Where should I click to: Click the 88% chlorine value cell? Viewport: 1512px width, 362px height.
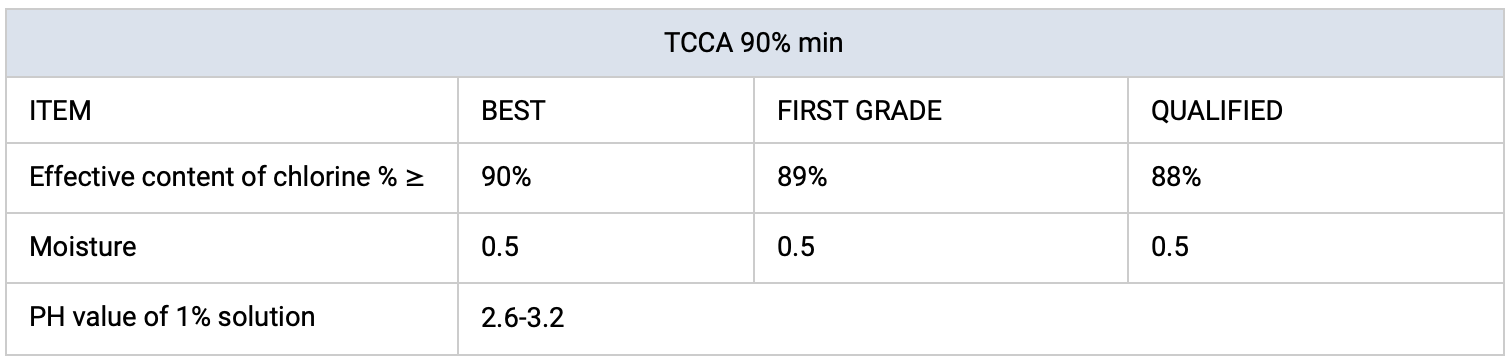(1316, 179)
